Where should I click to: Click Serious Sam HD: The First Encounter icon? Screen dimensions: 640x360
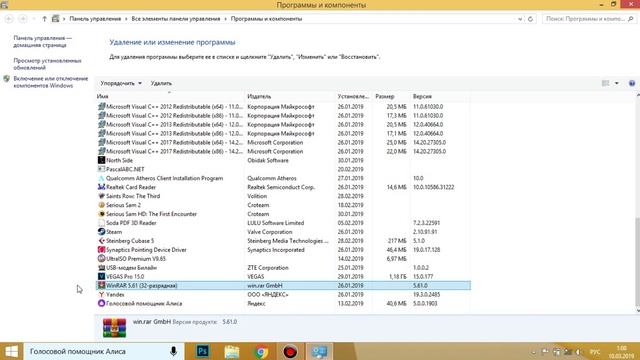pyautogui.click(x=102, y=214)
